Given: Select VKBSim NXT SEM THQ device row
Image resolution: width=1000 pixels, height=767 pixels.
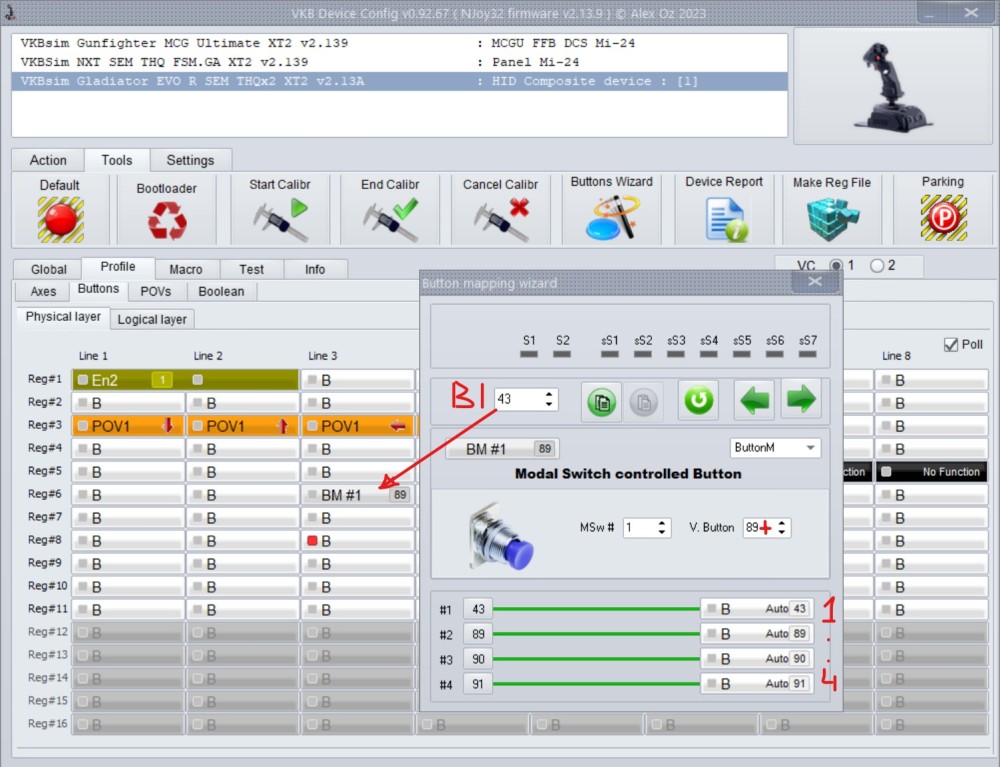Looking at the screenshot, I should point(399,62).
